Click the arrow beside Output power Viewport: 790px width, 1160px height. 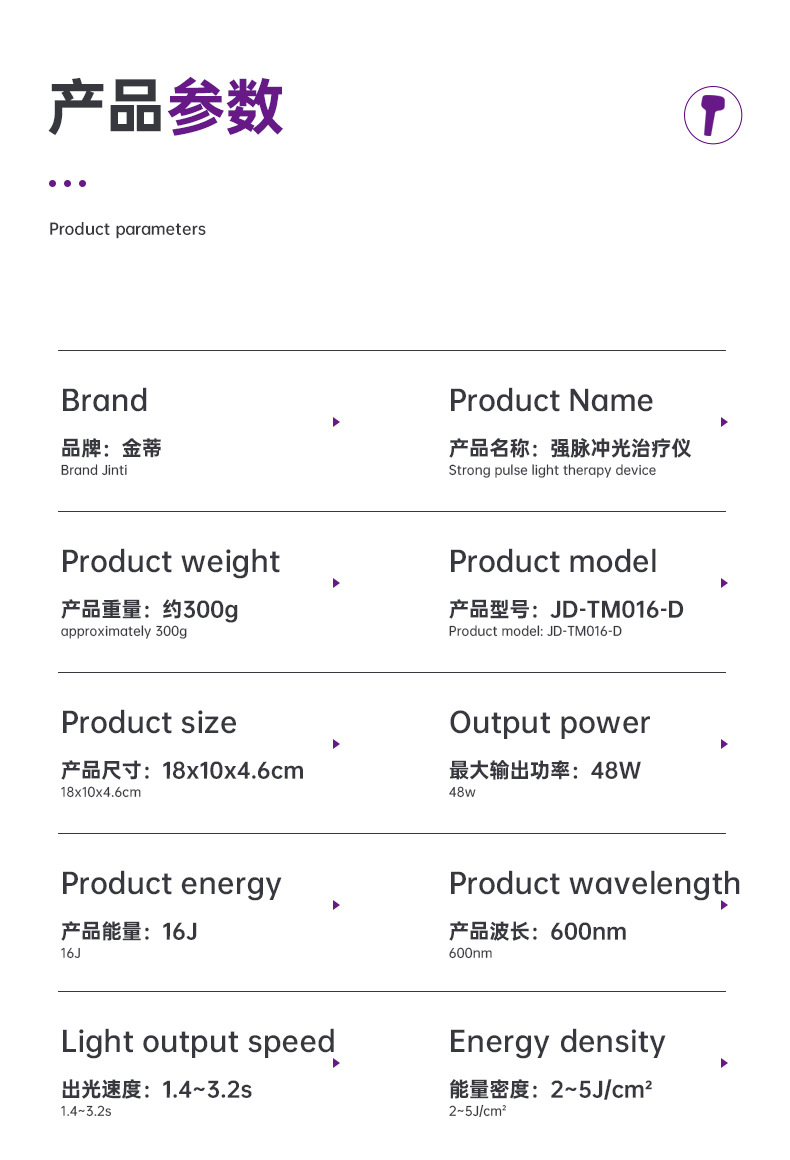[x=724, y=744]
